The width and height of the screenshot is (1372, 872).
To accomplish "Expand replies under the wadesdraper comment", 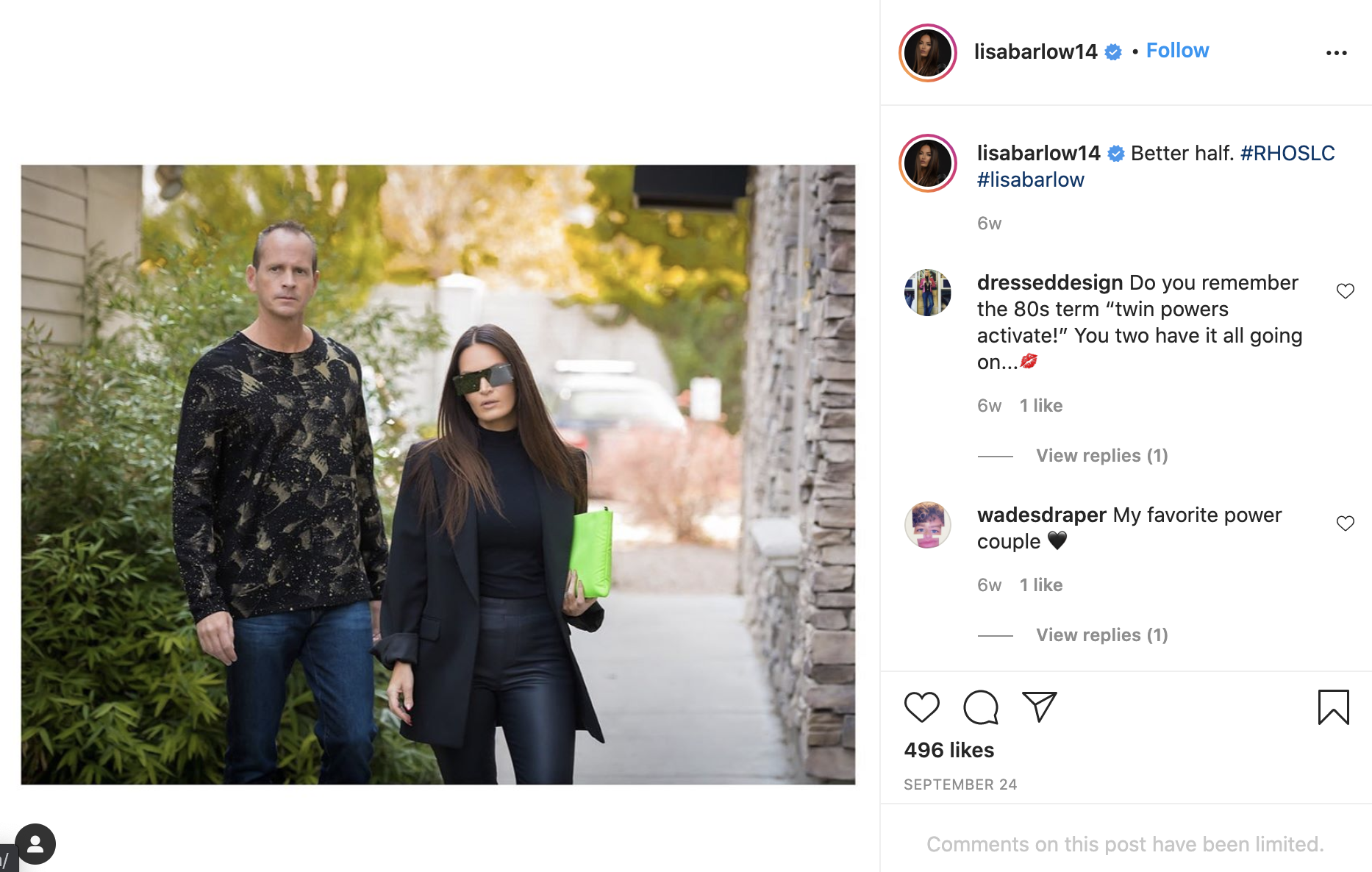I will (x=1101, y=635).
